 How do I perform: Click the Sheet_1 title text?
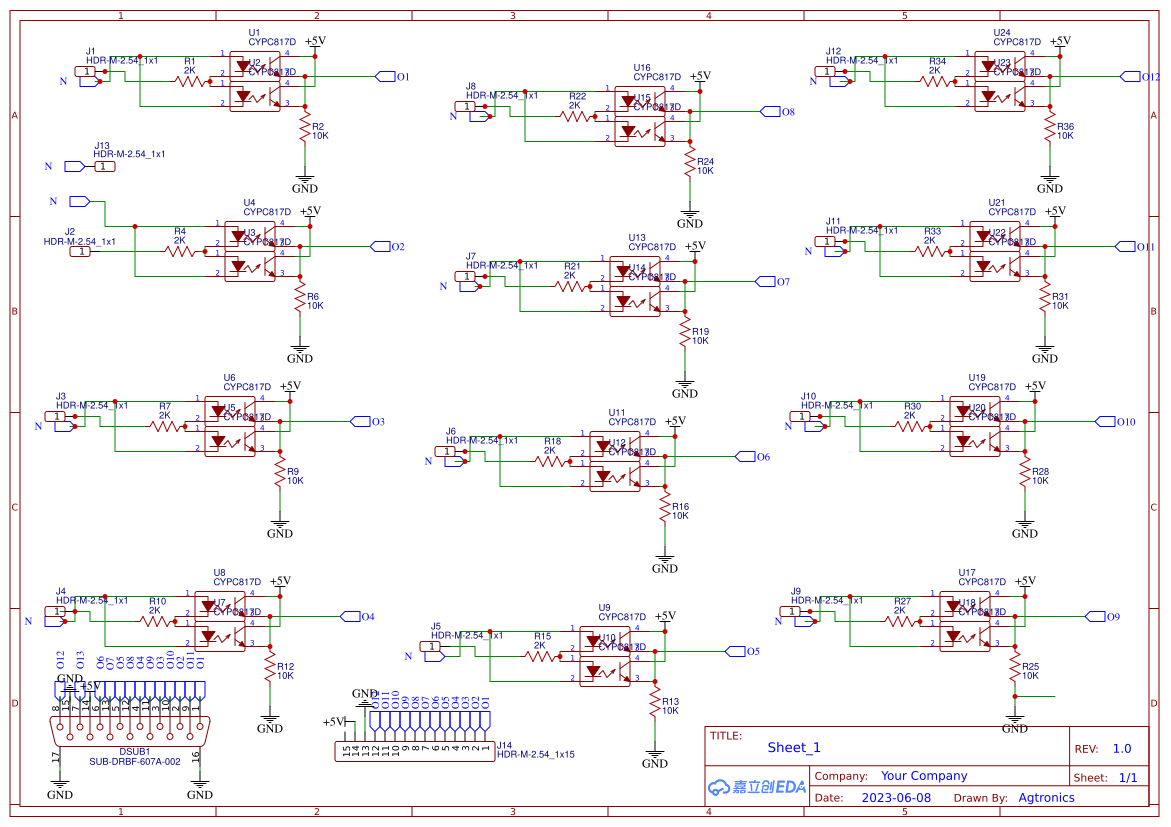(x=794, y=747)
